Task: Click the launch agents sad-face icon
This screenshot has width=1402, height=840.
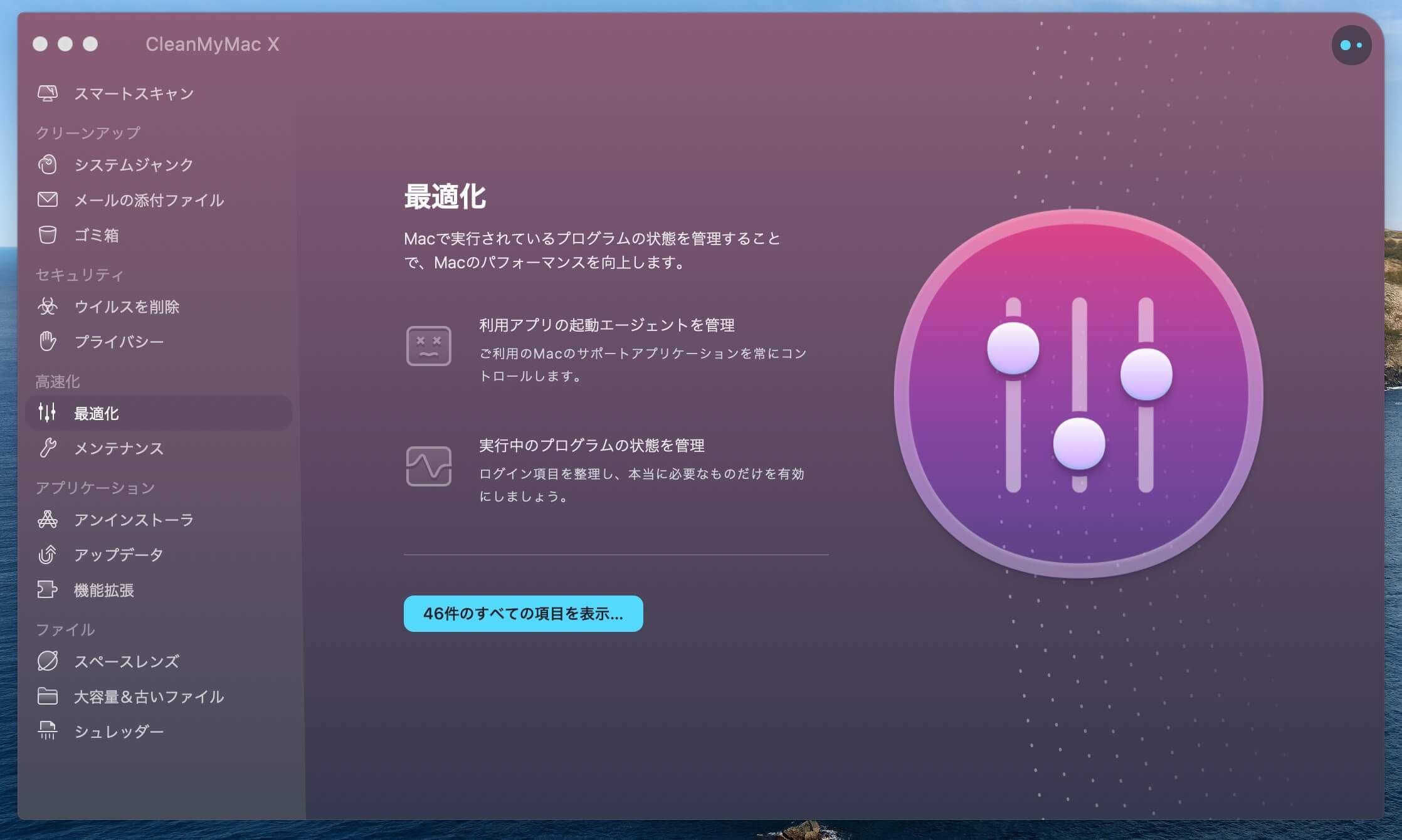Action: point(430,345)
